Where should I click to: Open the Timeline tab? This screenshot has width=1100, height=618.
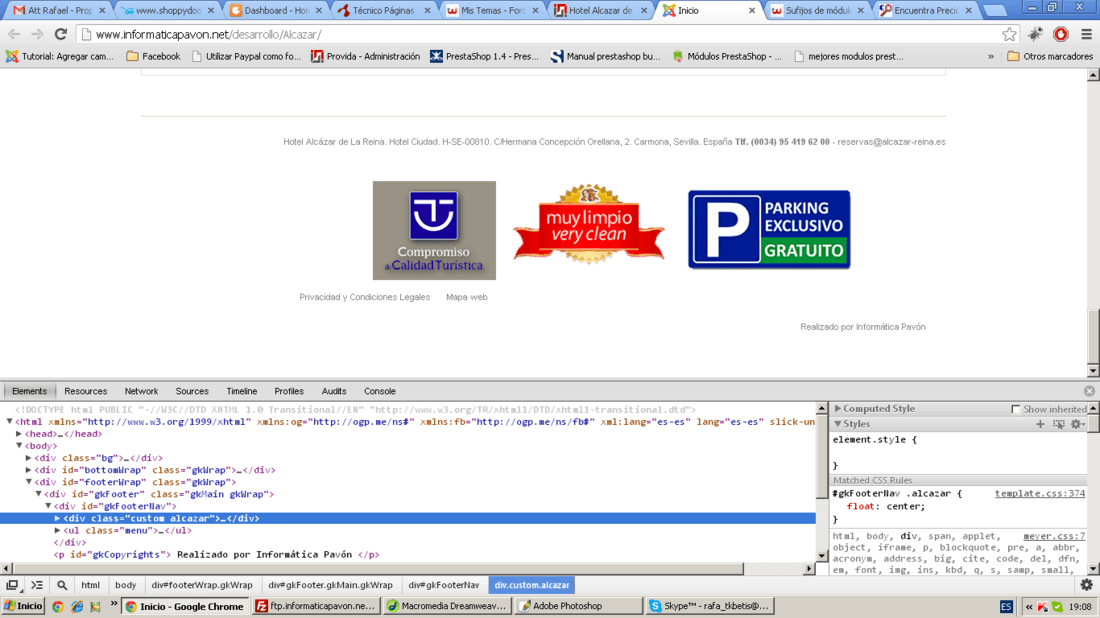241,391
